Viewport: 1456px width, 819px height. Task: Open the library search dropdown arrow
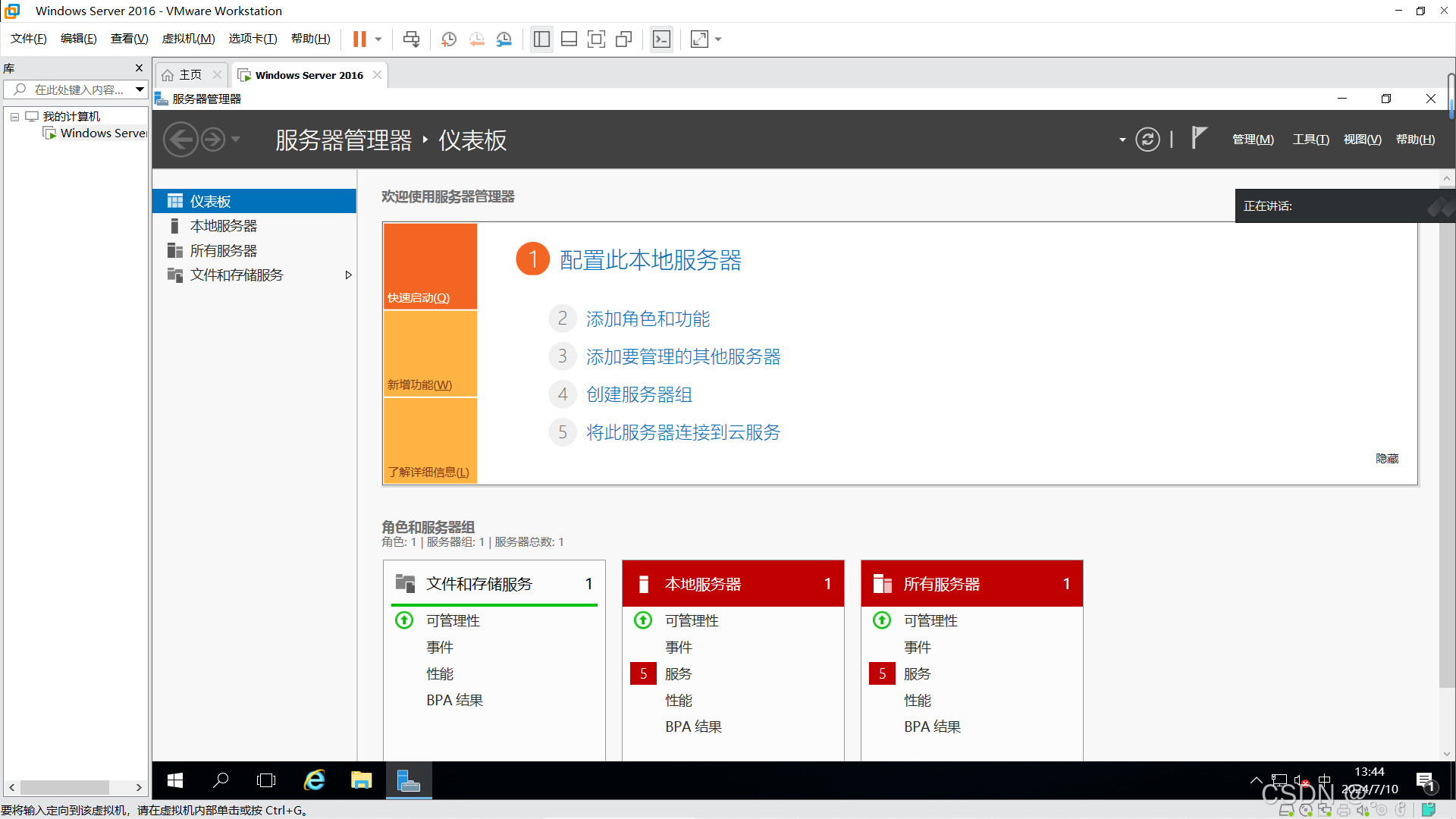[x=140, y=89]
